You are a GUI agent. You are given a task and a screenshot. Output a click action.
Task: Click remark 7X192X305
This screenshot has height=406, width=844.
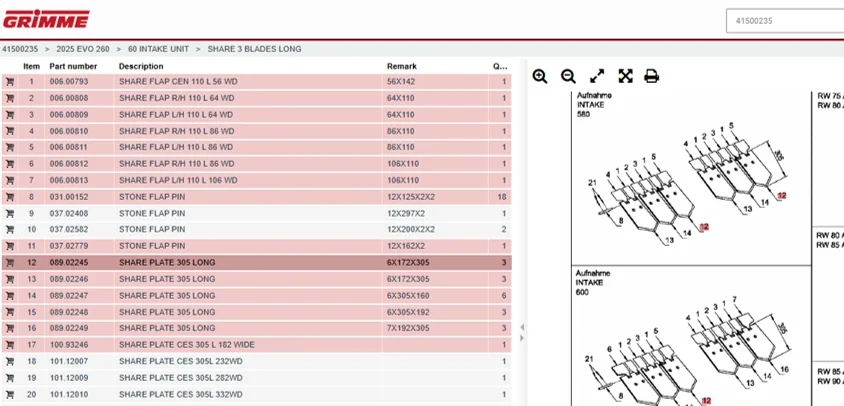[408, 328]
